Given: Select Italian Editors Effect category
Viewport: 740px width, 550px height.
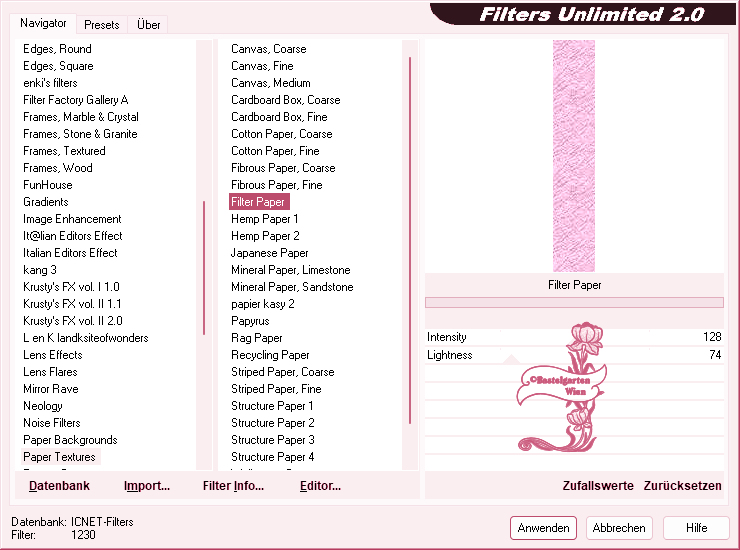Looking at the screenshot, I should [x=70, y=253].
